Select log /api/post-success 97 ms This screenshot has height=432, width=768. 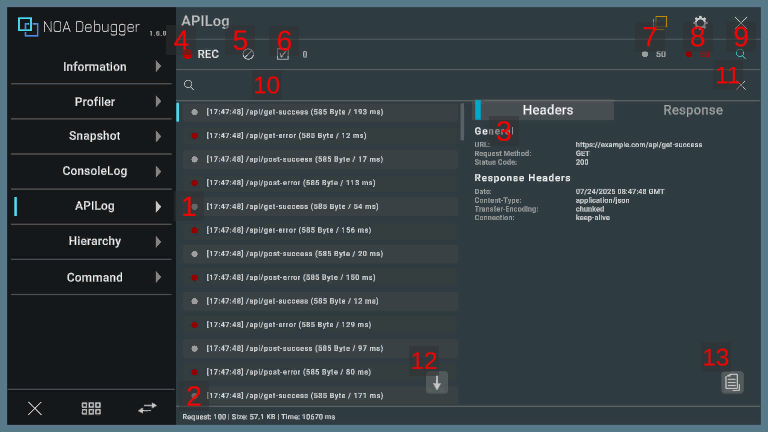click(x=320, y=348)
